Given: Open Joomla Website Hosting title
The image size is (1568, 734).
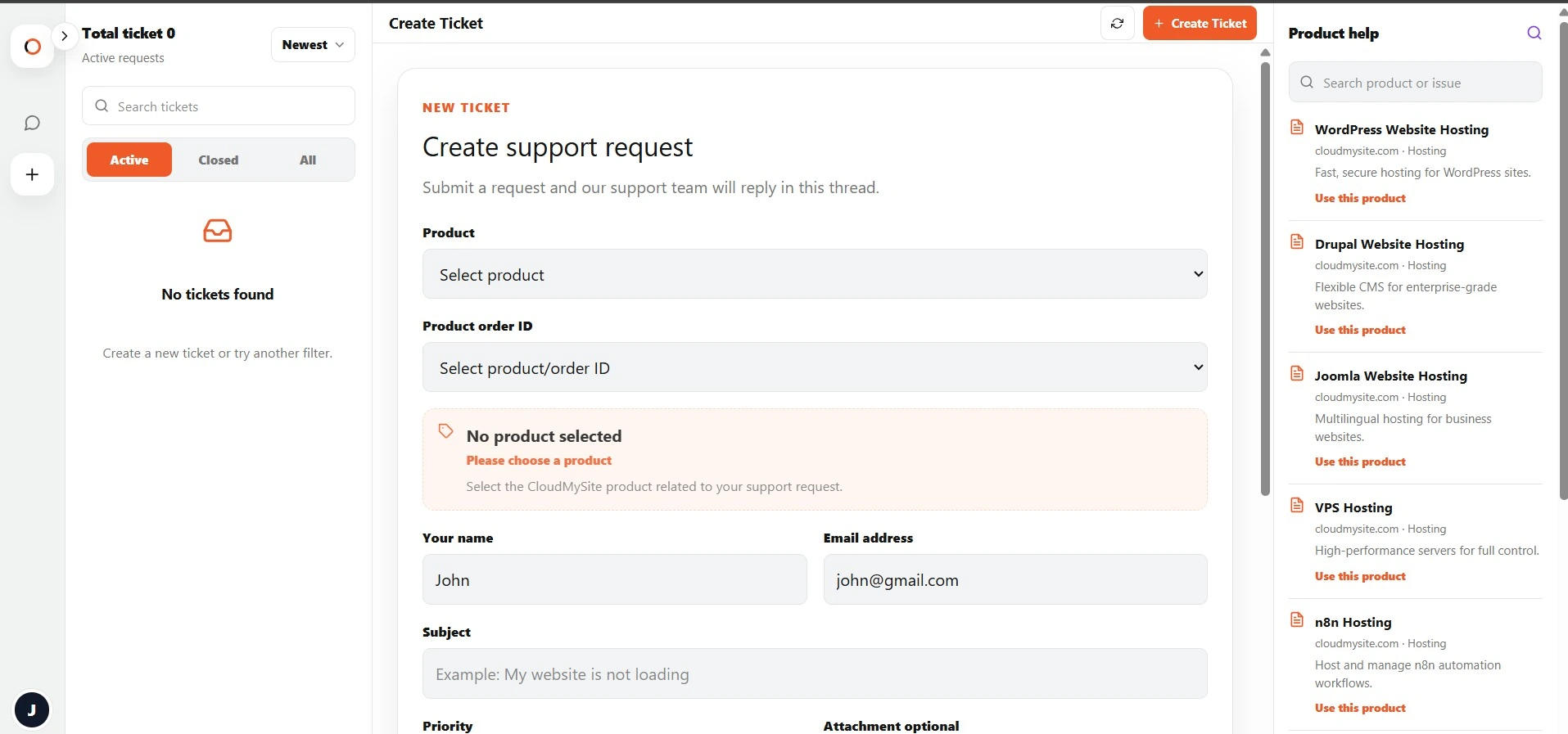Looking at the screenshot, I should click(1390, 376).
